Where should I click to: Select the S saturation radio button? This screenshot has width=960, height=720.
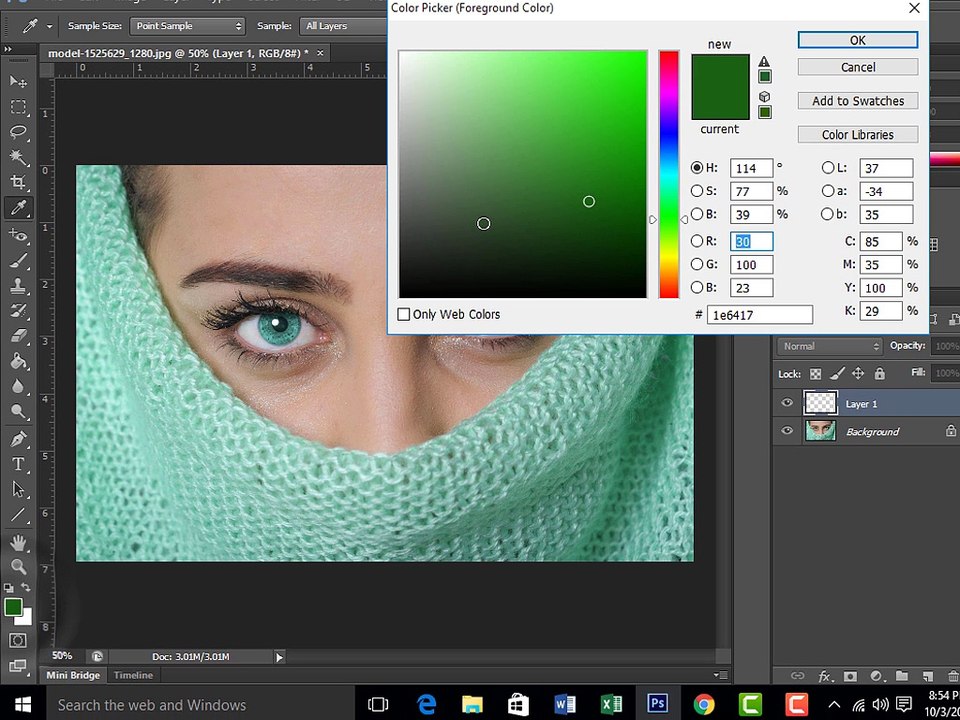click(x=697, y=191)
